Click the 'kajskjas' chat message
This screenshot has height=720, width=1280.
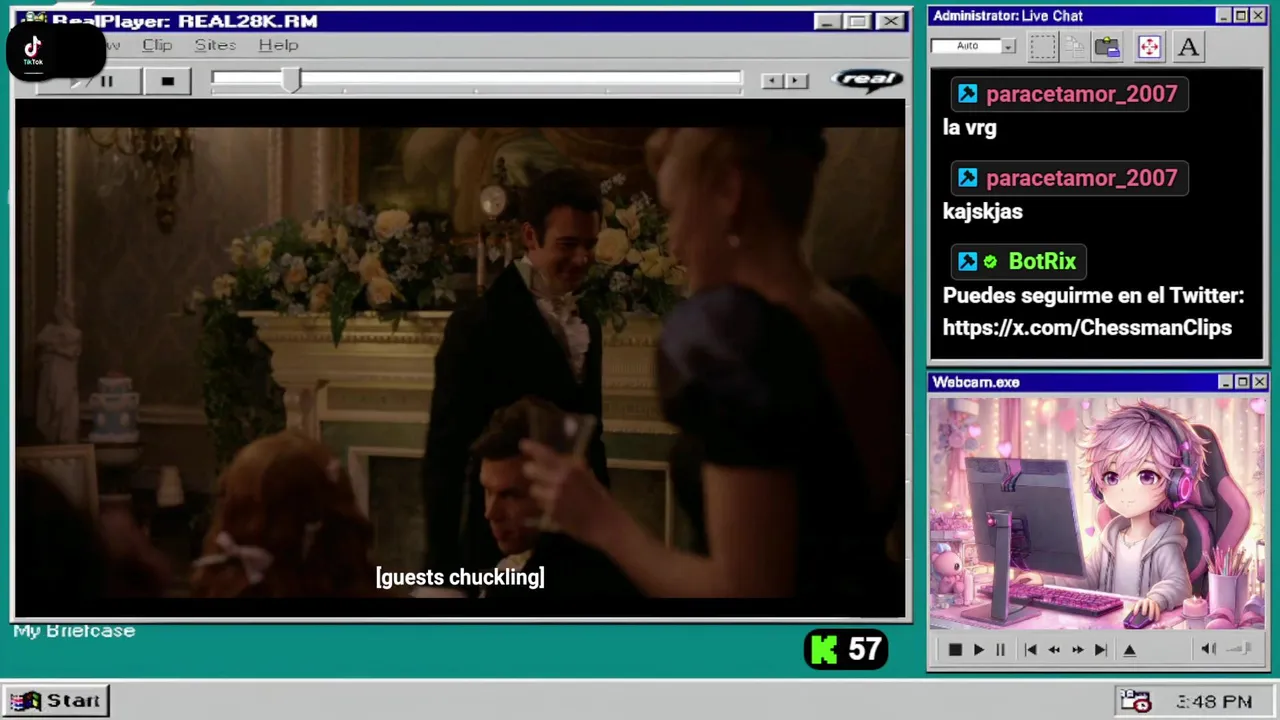(x=982, y=212)
